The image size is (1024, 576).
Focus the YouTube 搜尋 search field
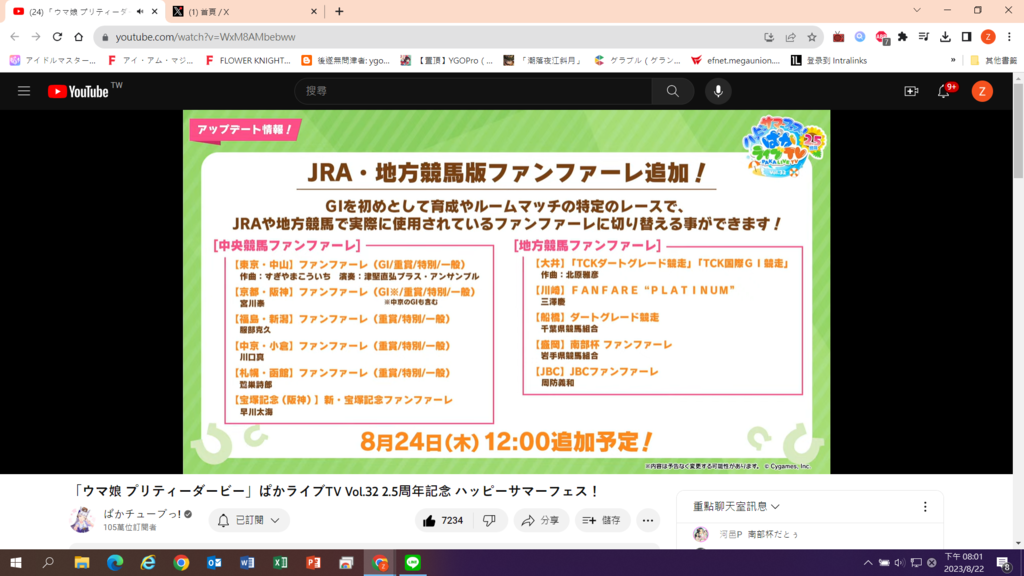click(x=473, y=91)
